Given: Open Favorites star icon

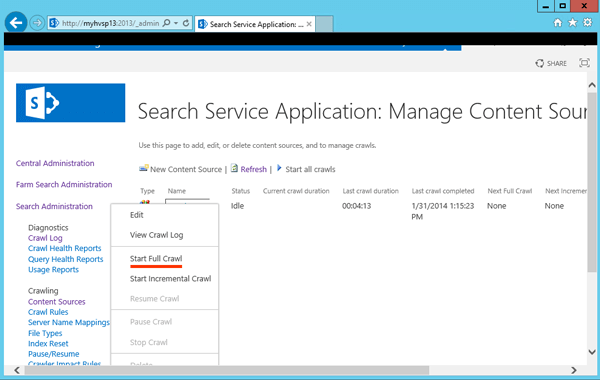Looking at the screenshot, I should tap(572, 23).
